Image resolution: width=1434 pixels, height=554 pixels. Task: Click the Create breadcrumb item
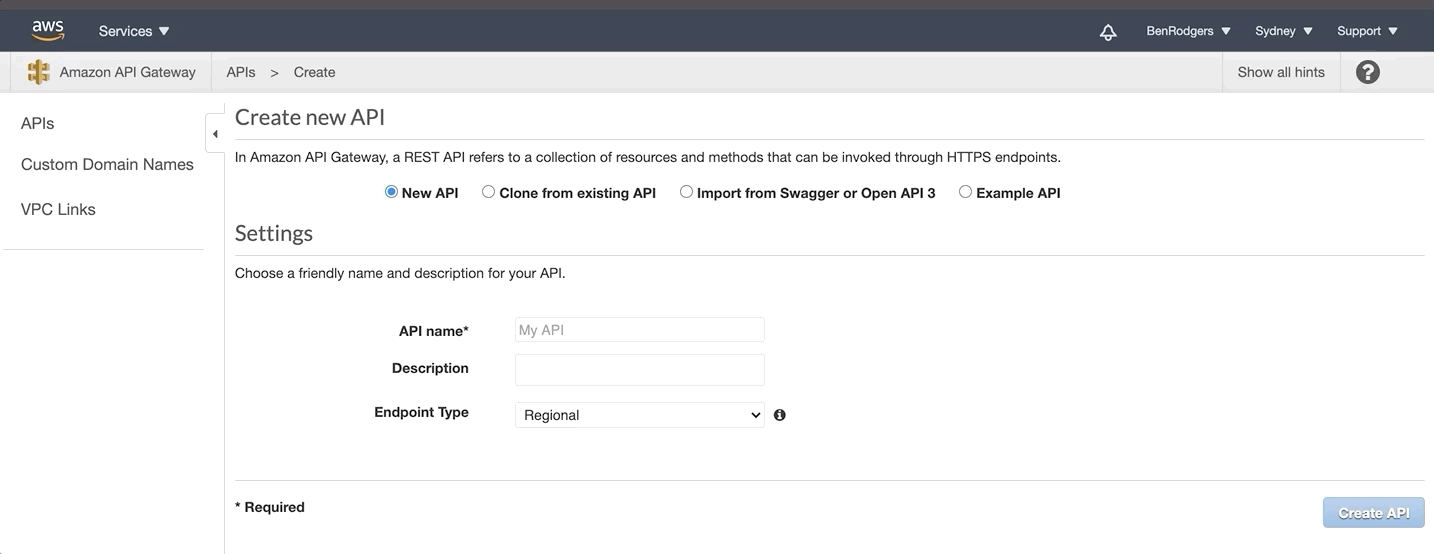[314, 72]
